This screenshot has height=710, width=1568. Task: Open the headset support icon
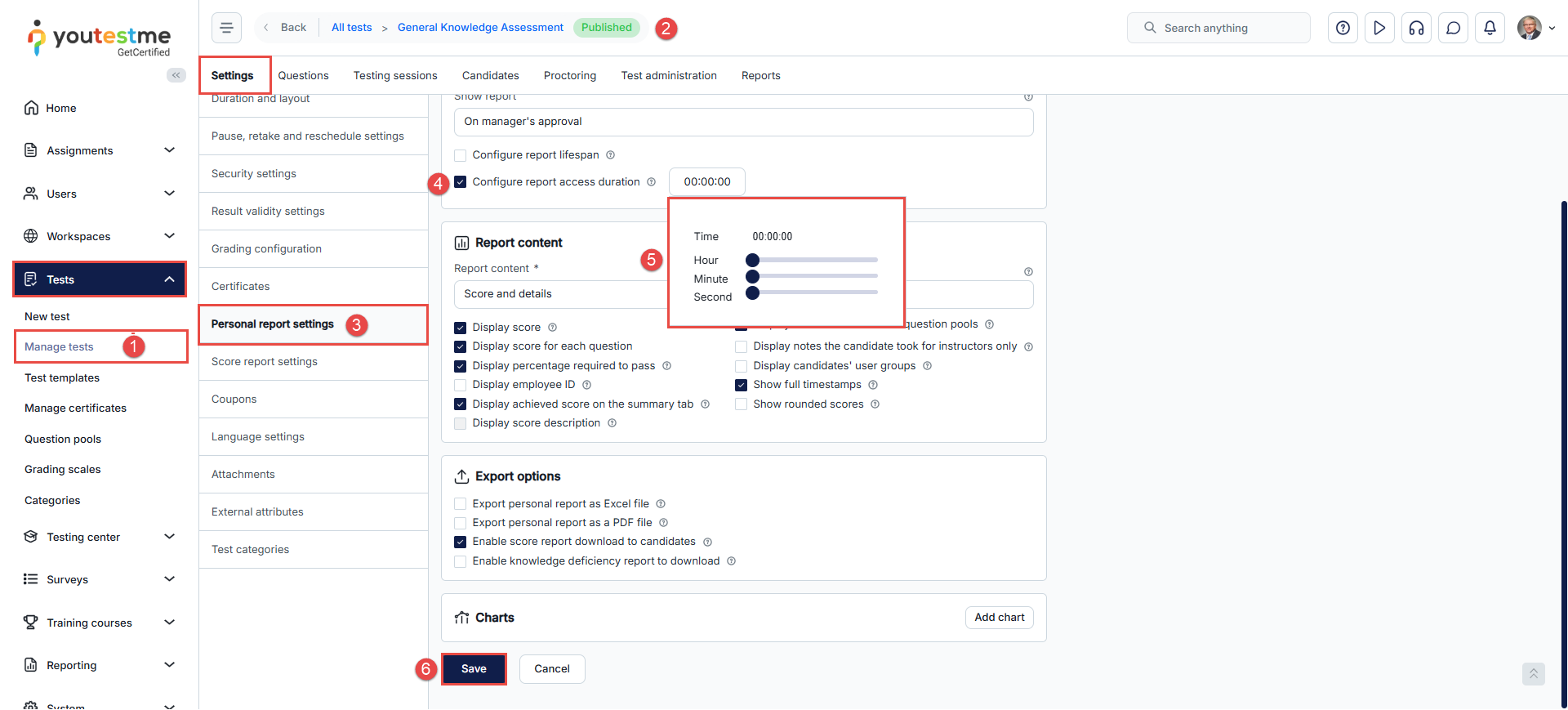coord(1416,28)
